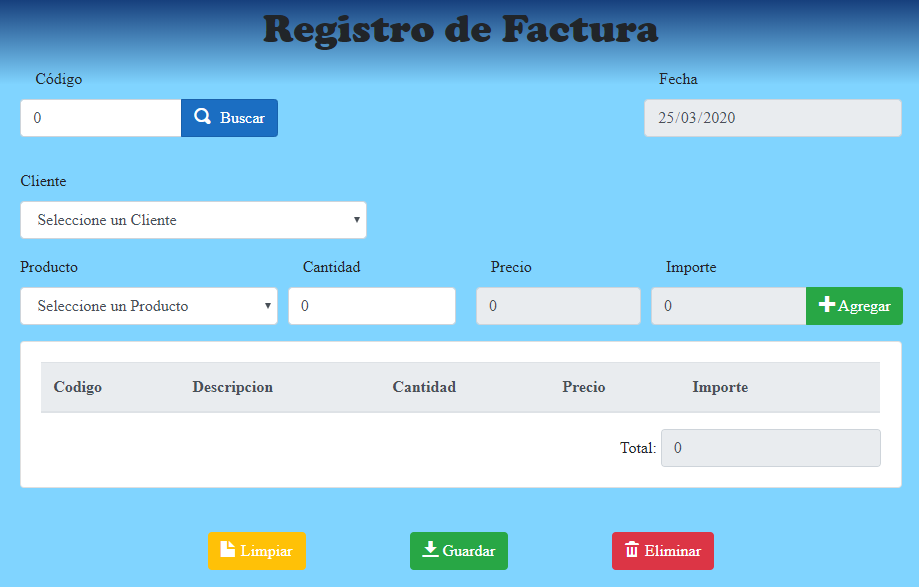Click the Descripcion column header

[233, 387]
